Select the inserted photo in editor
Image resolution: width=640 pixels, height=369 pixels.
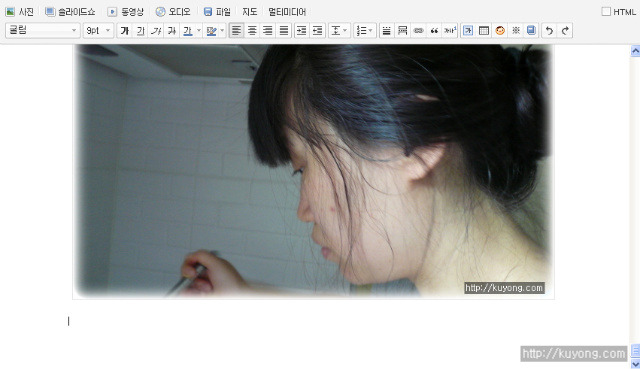pyautogui.click(x=313, y=171)
